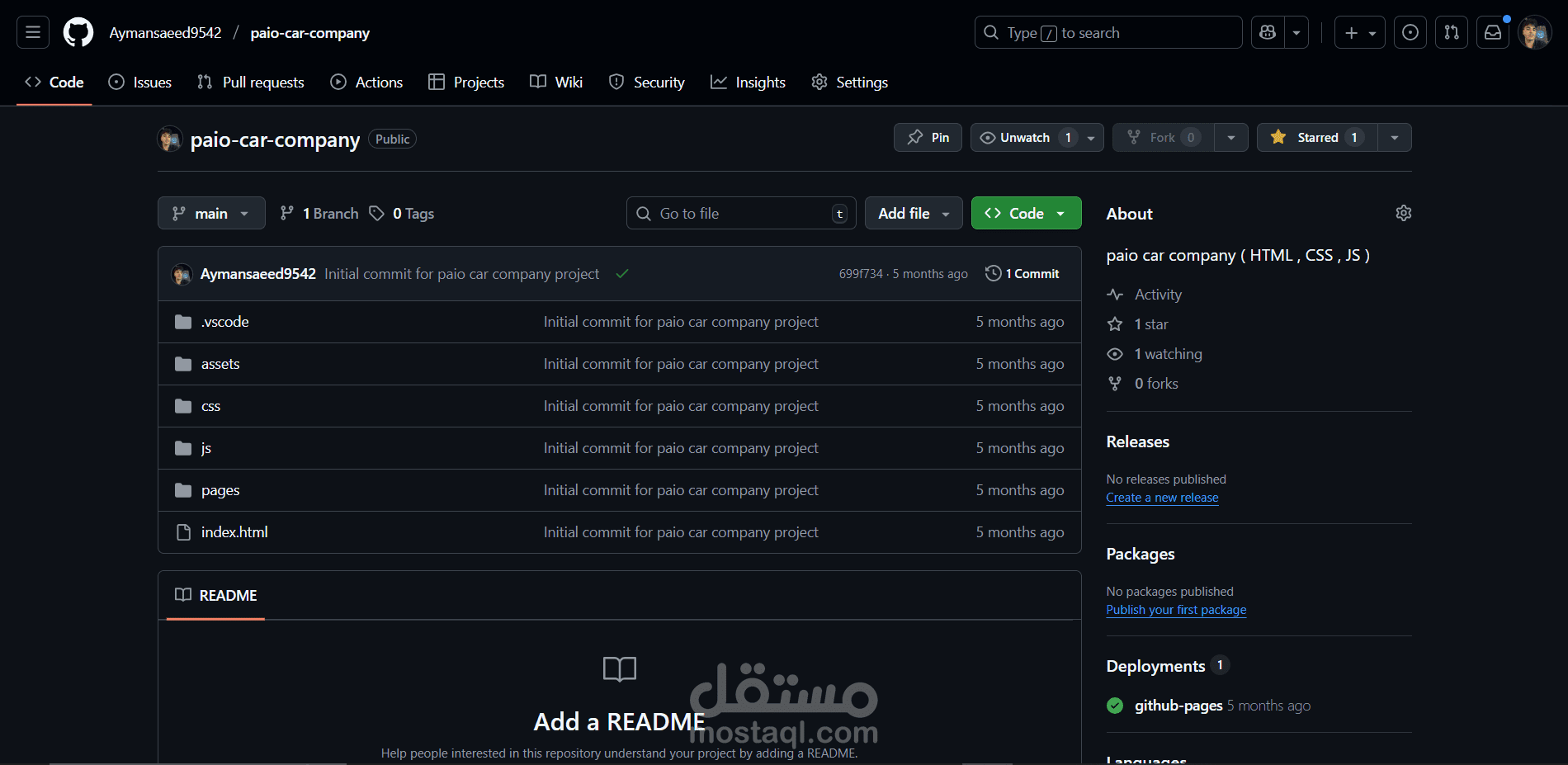Click the Fork button
Viewport: 1568px width, 765px height.
pos(1163,138)
